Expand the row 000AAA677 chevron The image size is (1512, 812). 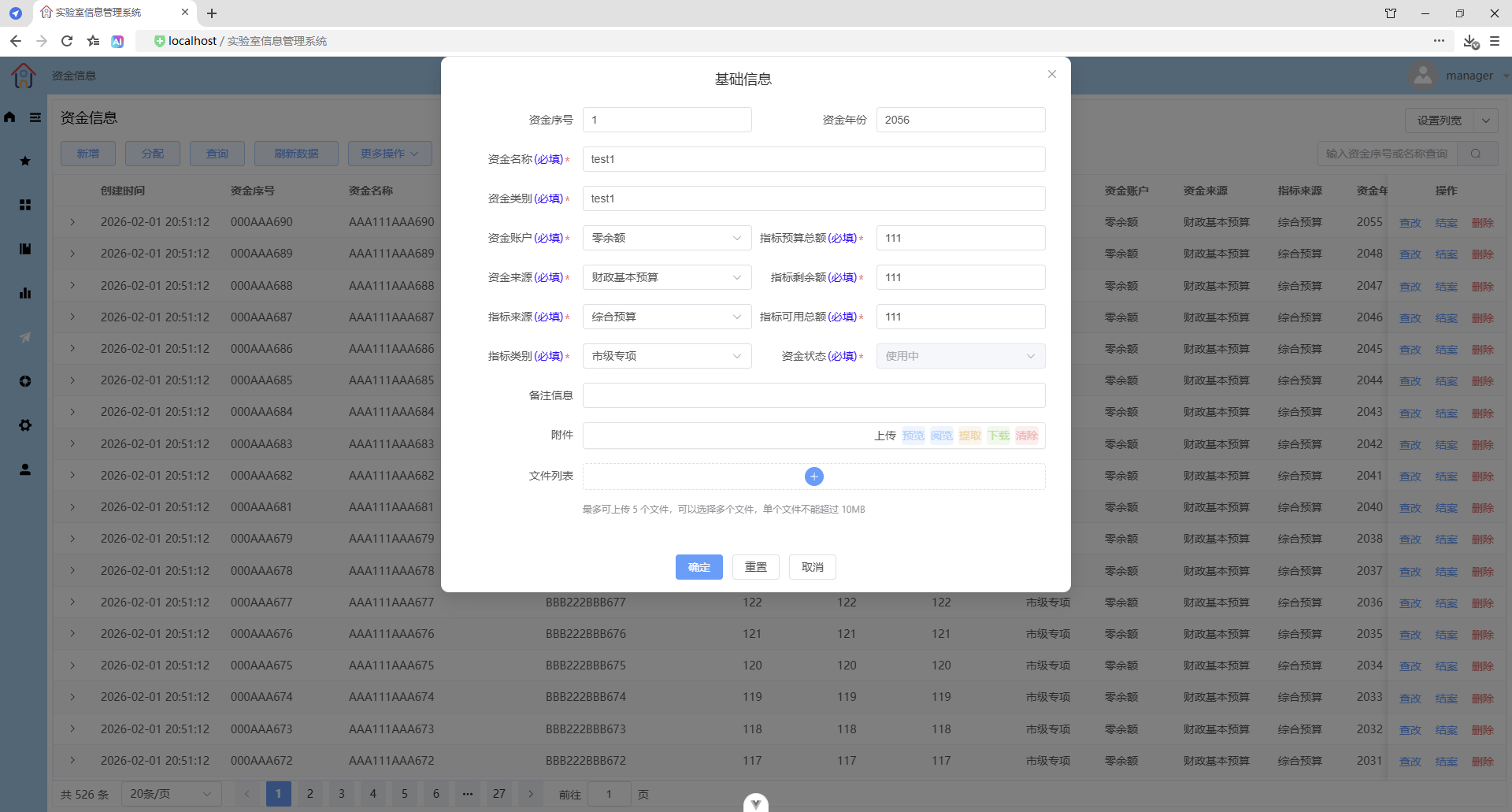[x=72, y=603]
